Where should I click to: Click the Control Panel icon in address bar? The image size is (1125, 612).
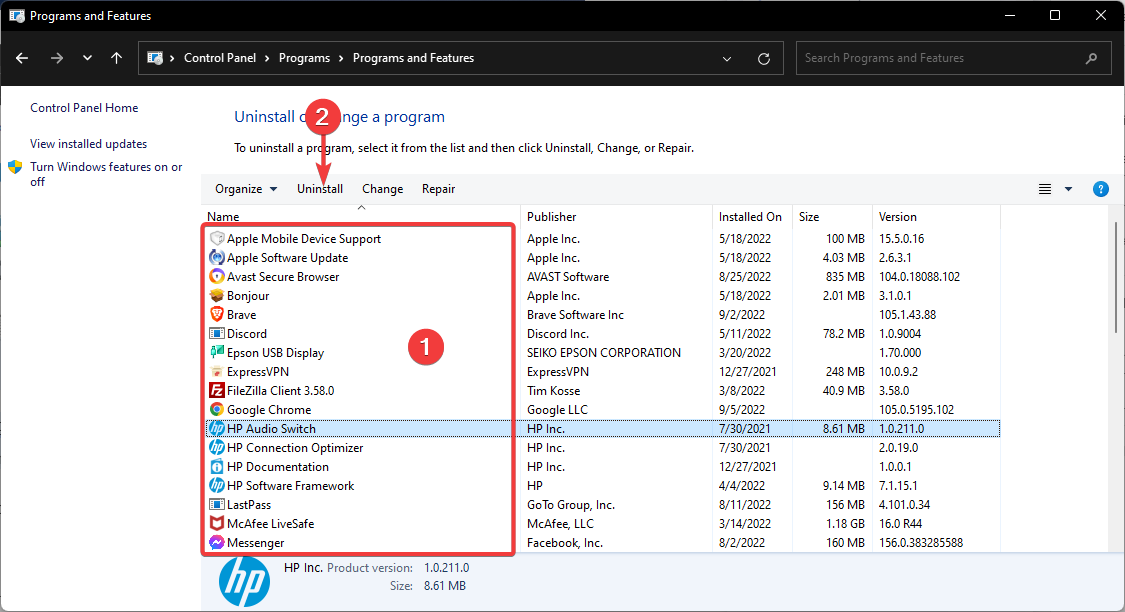(x=155, y=58)
